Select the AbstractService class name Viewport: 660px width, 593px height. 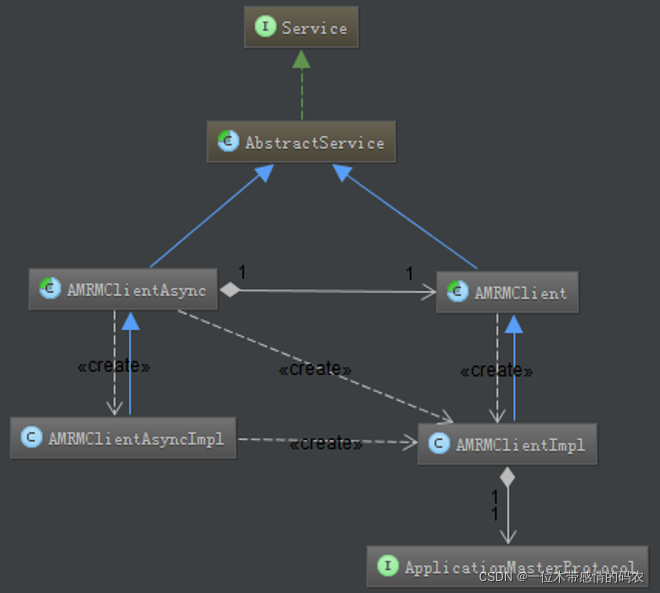click(x=314, y=143)
